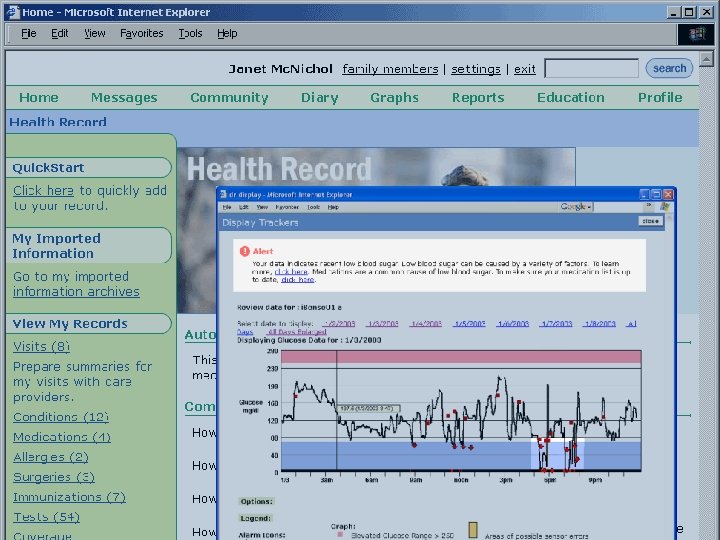Image resolution: width=720 pixels, height=540 pixels.
Task: Click the search button
Action: point(669,68)
